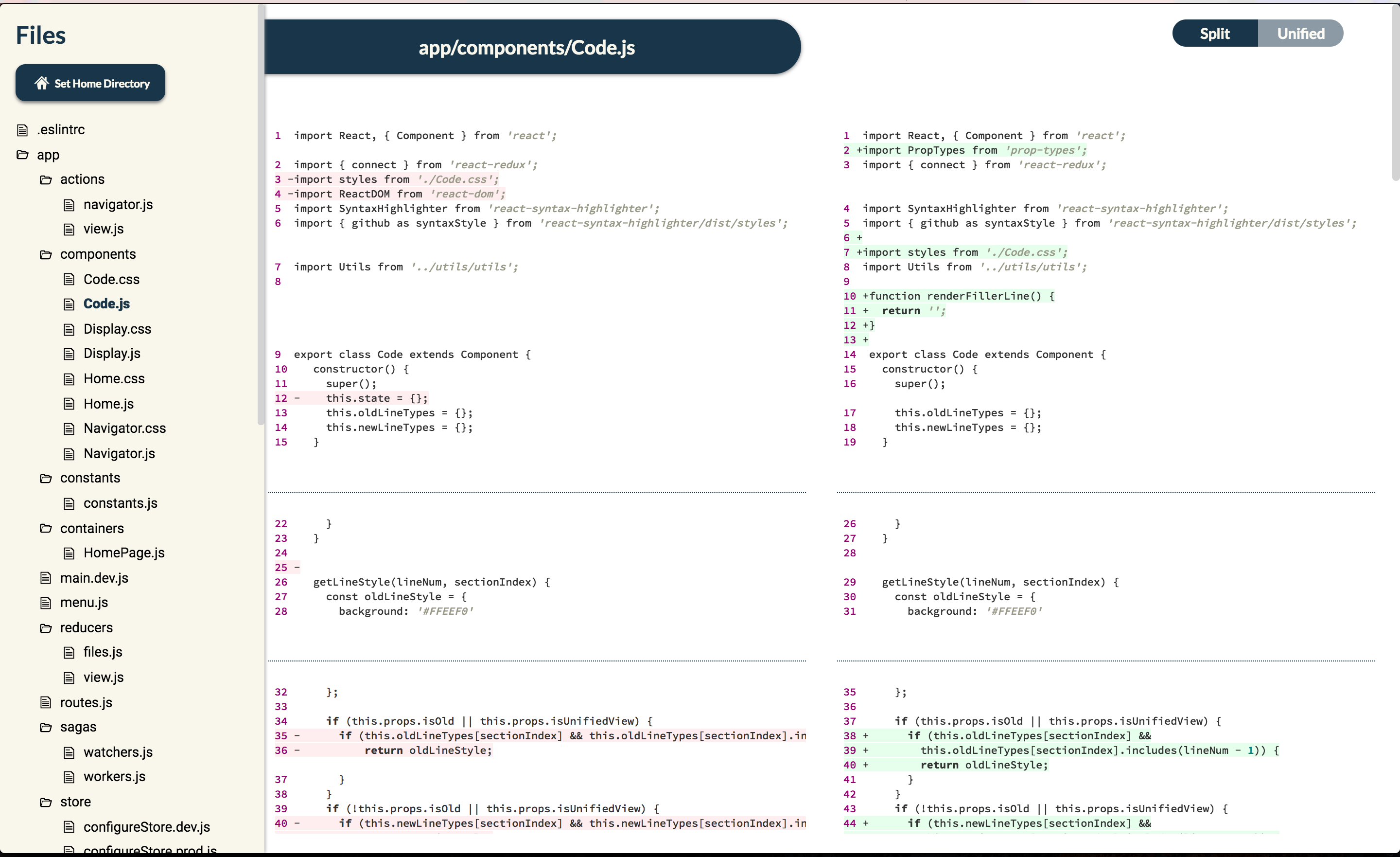
Task: Open Home.js in the file tree
Action: [108, 404]
